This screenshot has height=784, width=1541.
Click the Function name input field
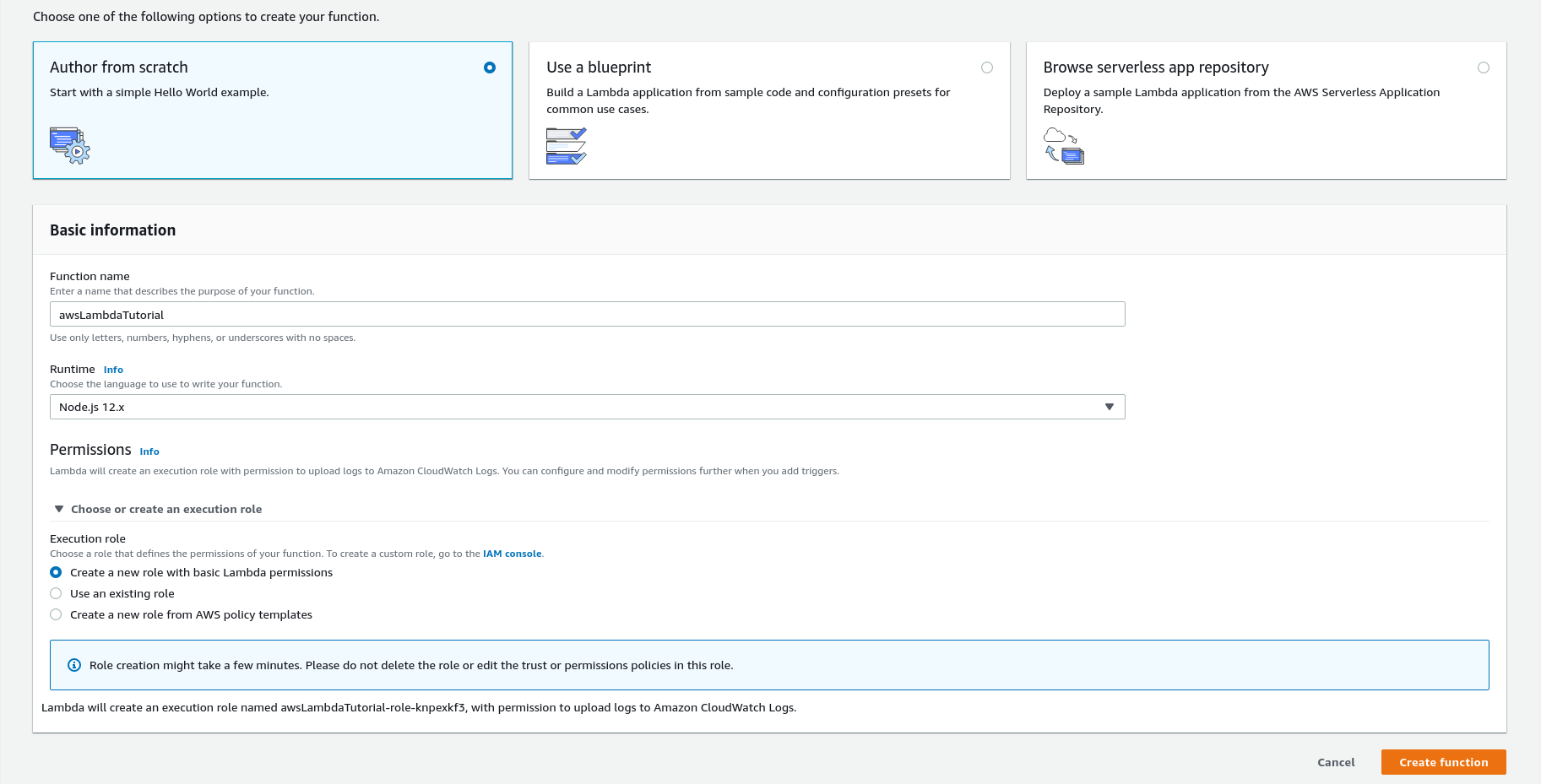pos(588,314)
